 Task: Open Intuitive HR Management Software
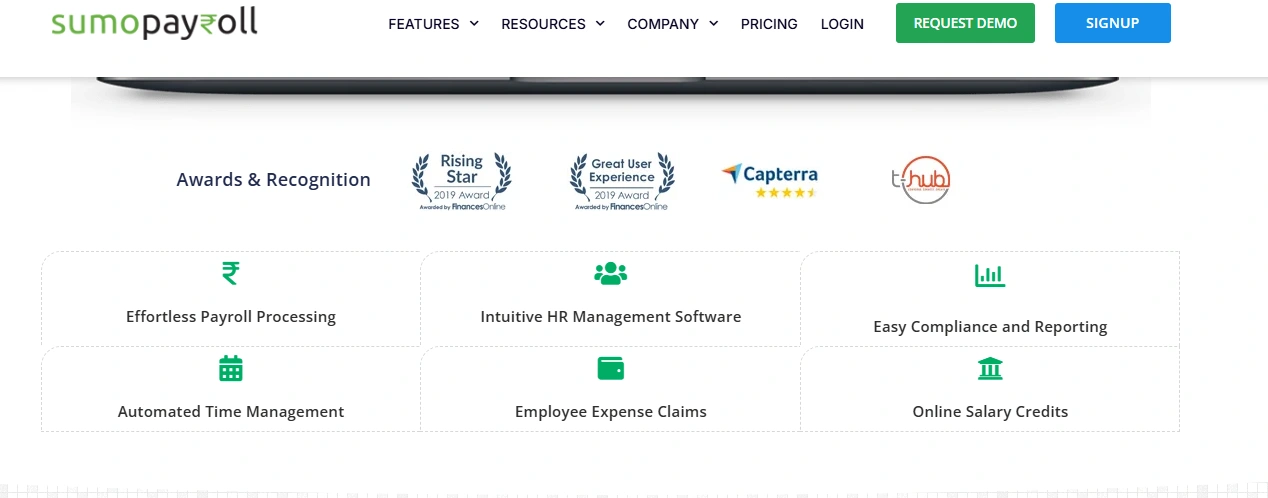pos(610,317)
